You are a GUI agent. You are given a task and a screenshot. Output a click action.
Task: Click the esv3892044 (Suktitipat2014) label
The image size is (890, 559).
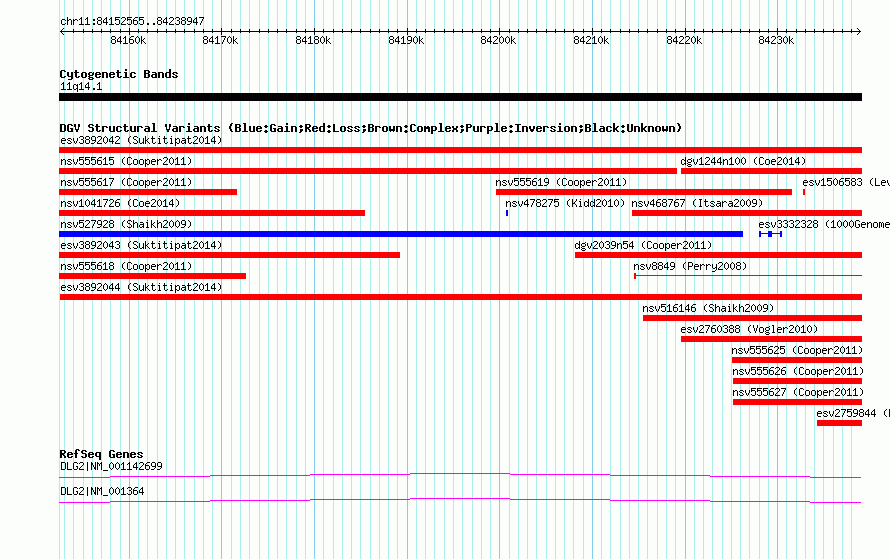point(141,287)
